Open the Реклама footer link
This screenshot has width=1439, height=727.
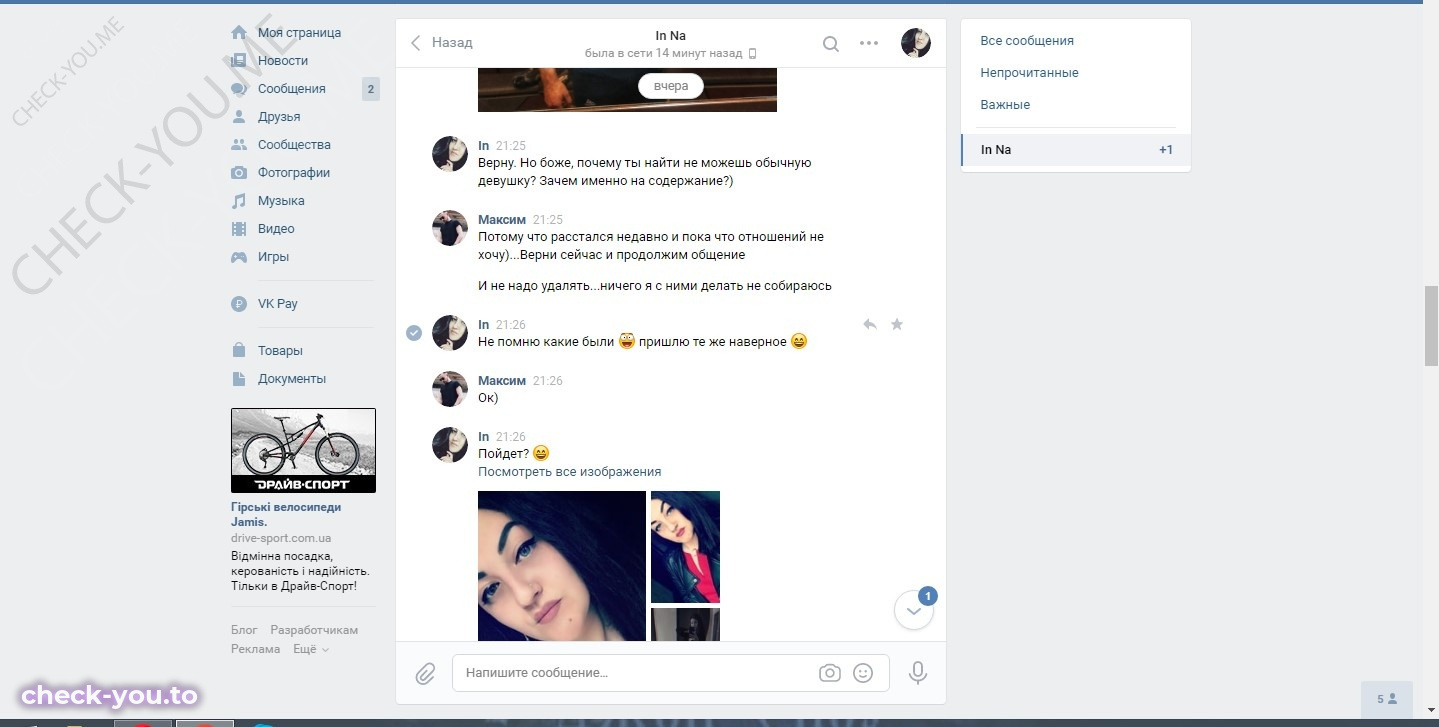coord(255,649)
